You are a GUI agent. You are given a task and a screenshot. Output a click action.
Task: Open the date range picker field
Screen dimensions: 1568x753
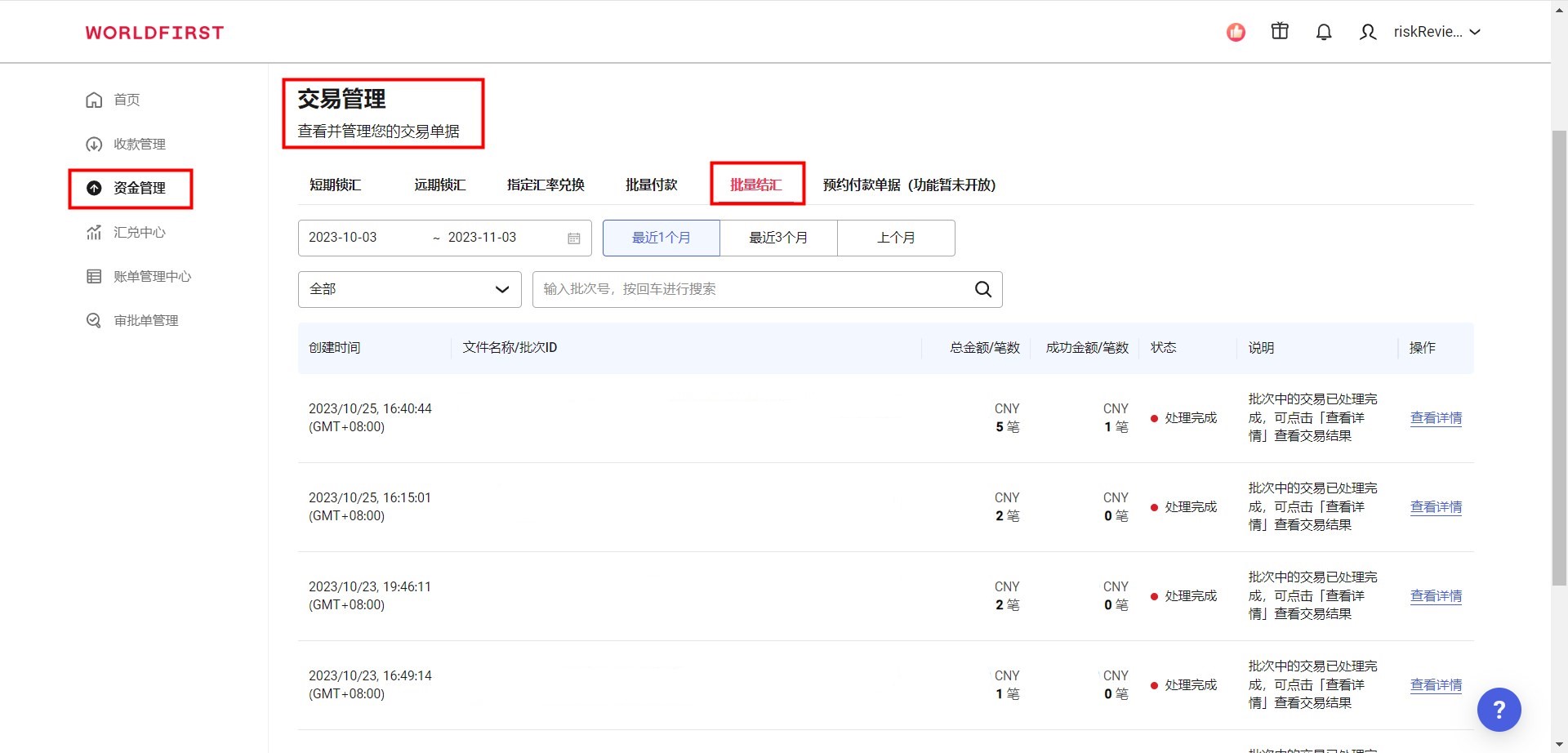pyautogui.click(x=425, y=238)
